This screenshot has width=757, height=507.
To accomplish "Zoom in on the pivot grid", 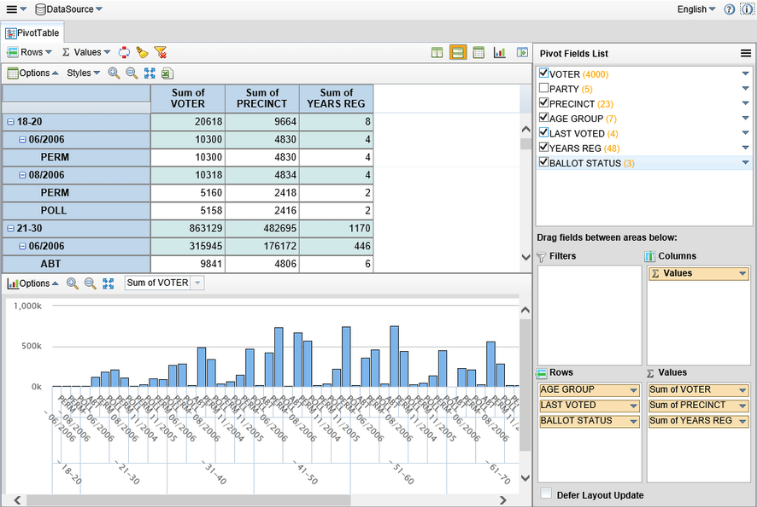I will coord(113,73).
